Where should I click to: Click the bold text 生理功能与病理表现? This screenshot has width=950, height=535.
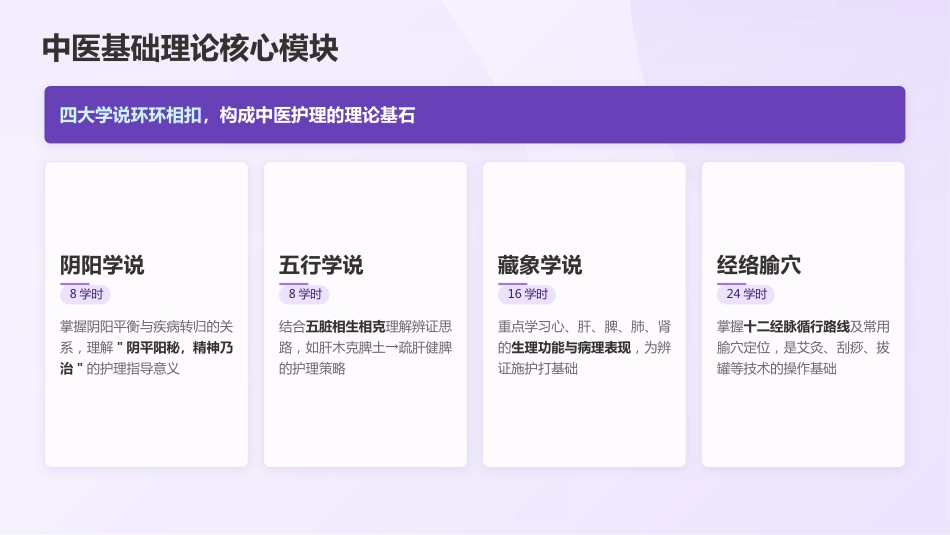(571, 348)
